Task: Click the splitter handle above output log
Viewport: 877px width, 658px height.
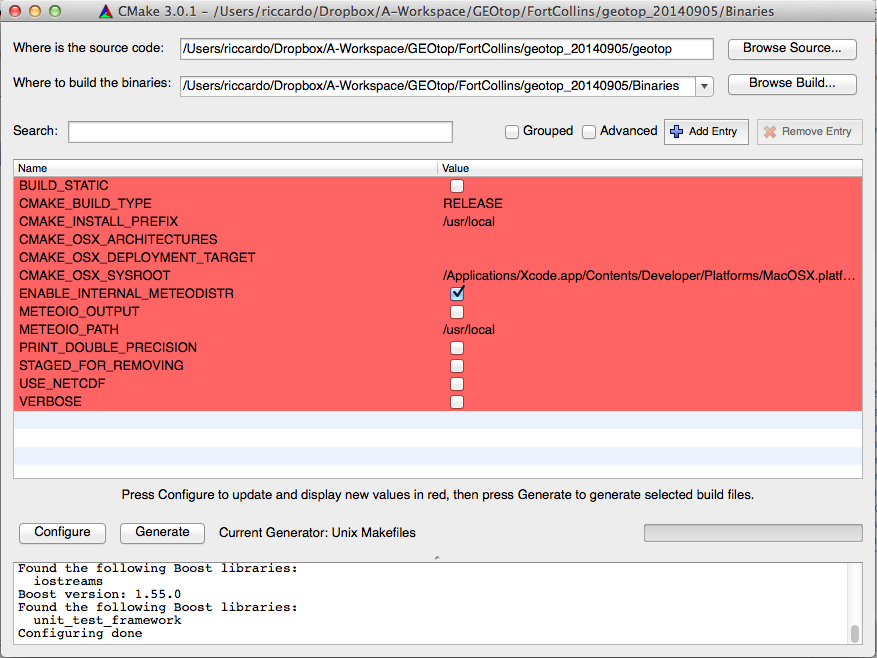Action: click(437, 558)
